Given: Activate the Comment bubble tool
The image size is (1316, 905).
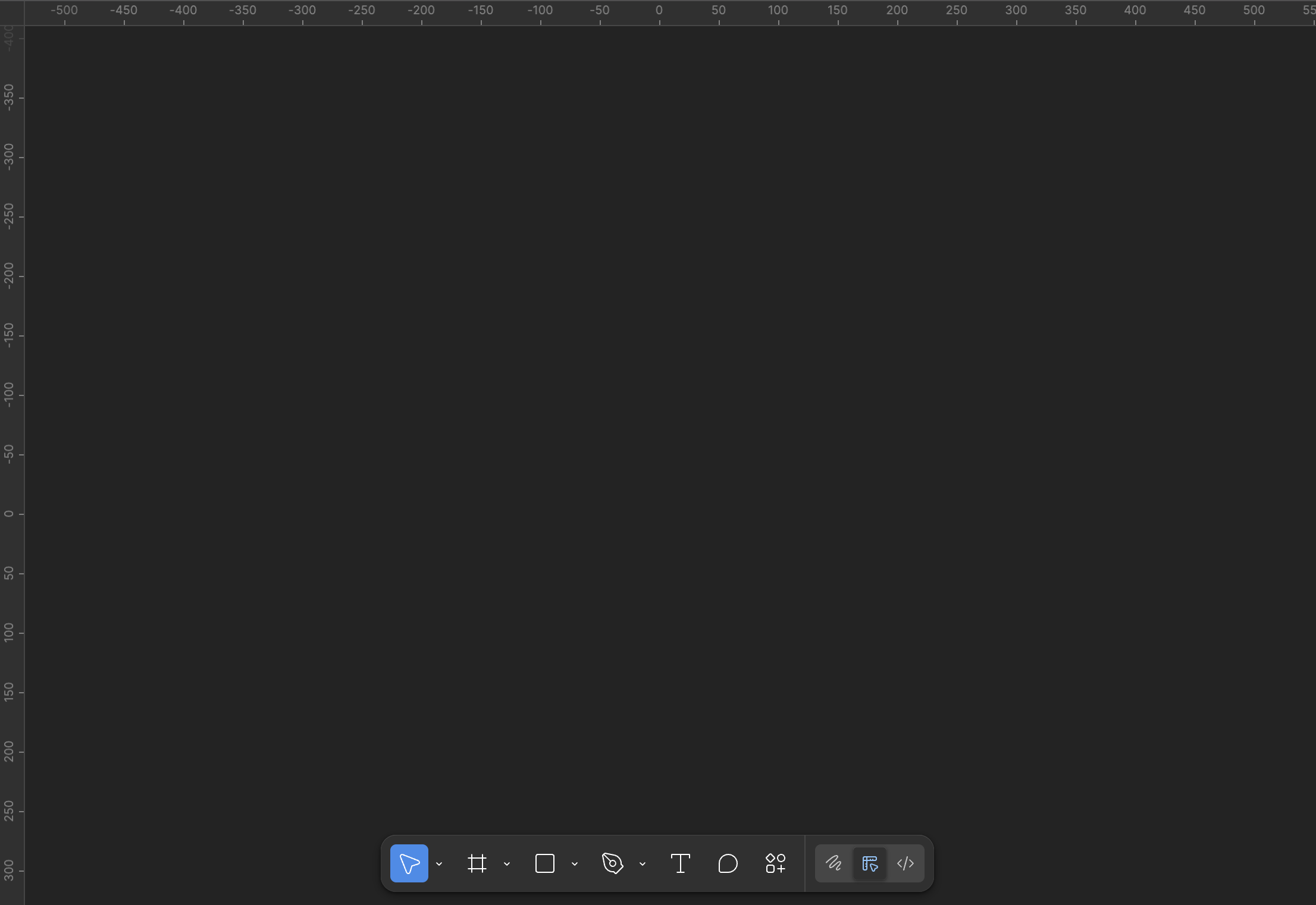Looking at the screenshot, I should (x=728, y=863).
